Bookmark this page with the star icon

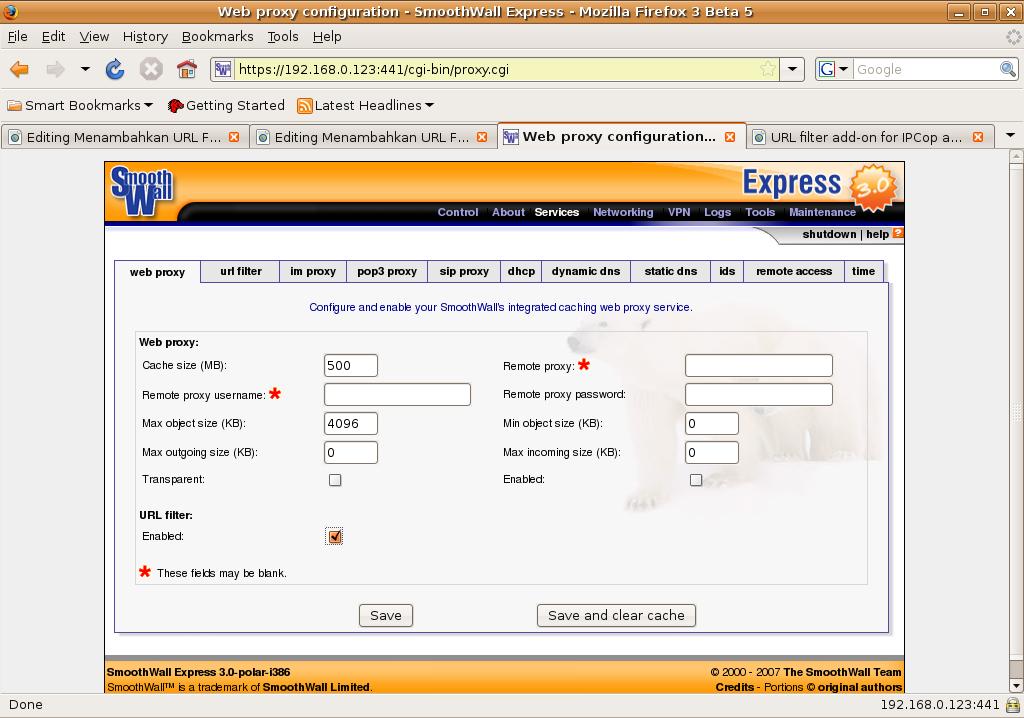click(x=768, y=69)
